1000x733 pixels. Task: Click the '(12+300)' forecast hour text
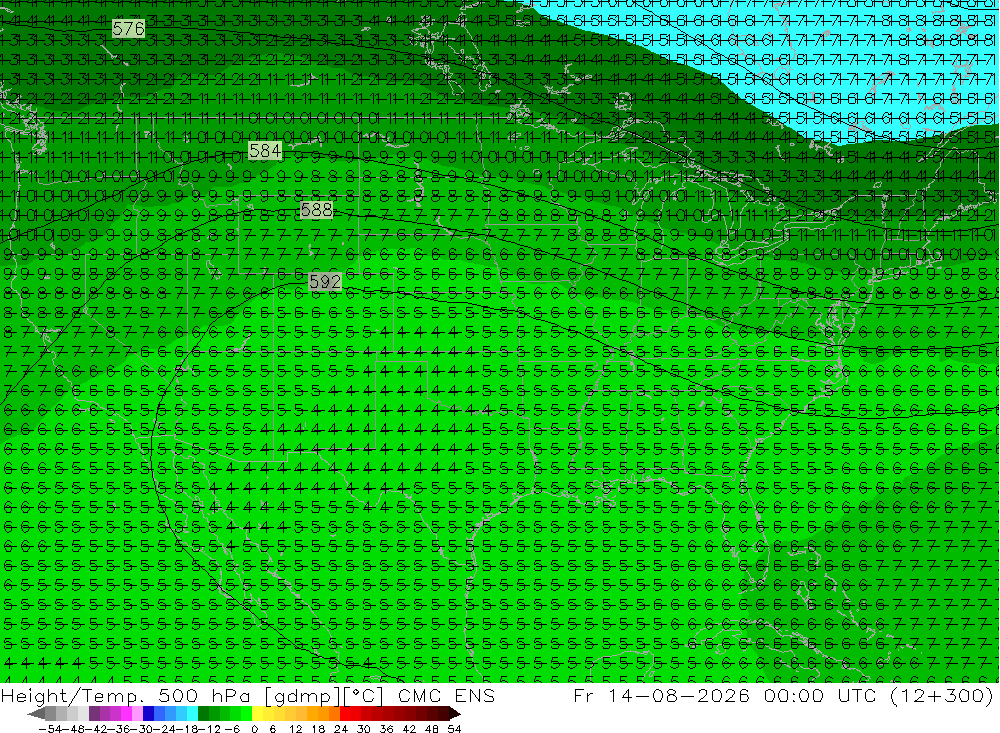tap(941, 695)
